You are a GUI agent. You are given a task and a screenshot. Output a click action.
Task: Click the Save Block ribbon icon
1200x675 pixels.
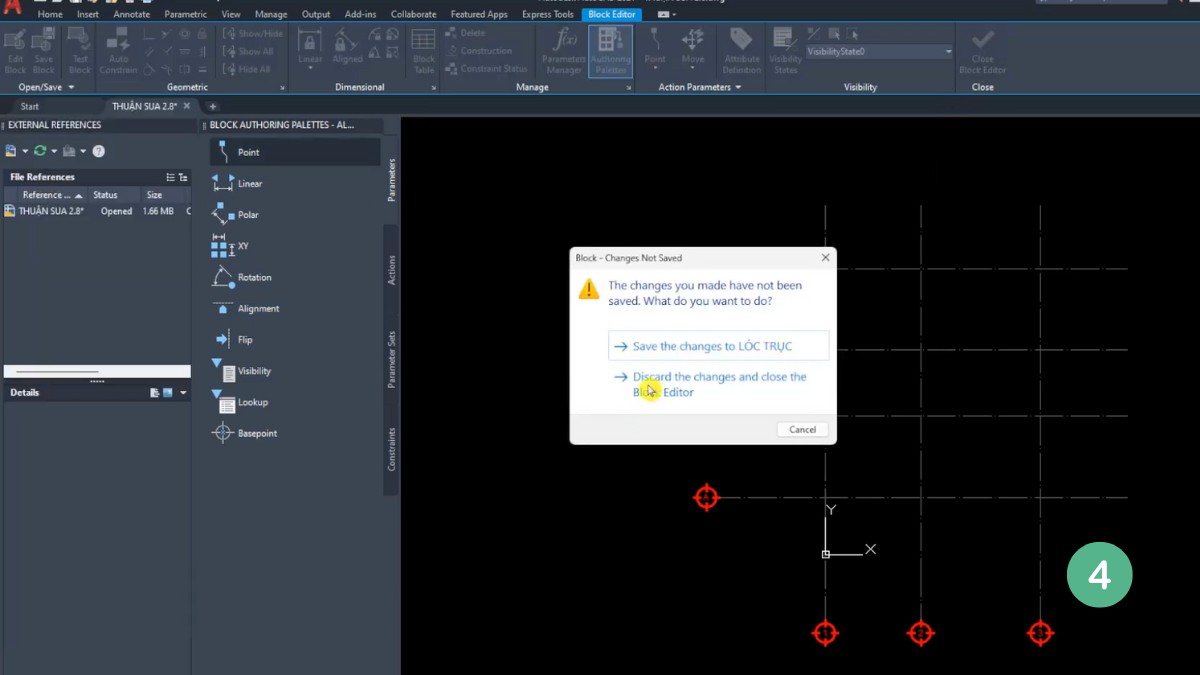[x=43, y=50]
